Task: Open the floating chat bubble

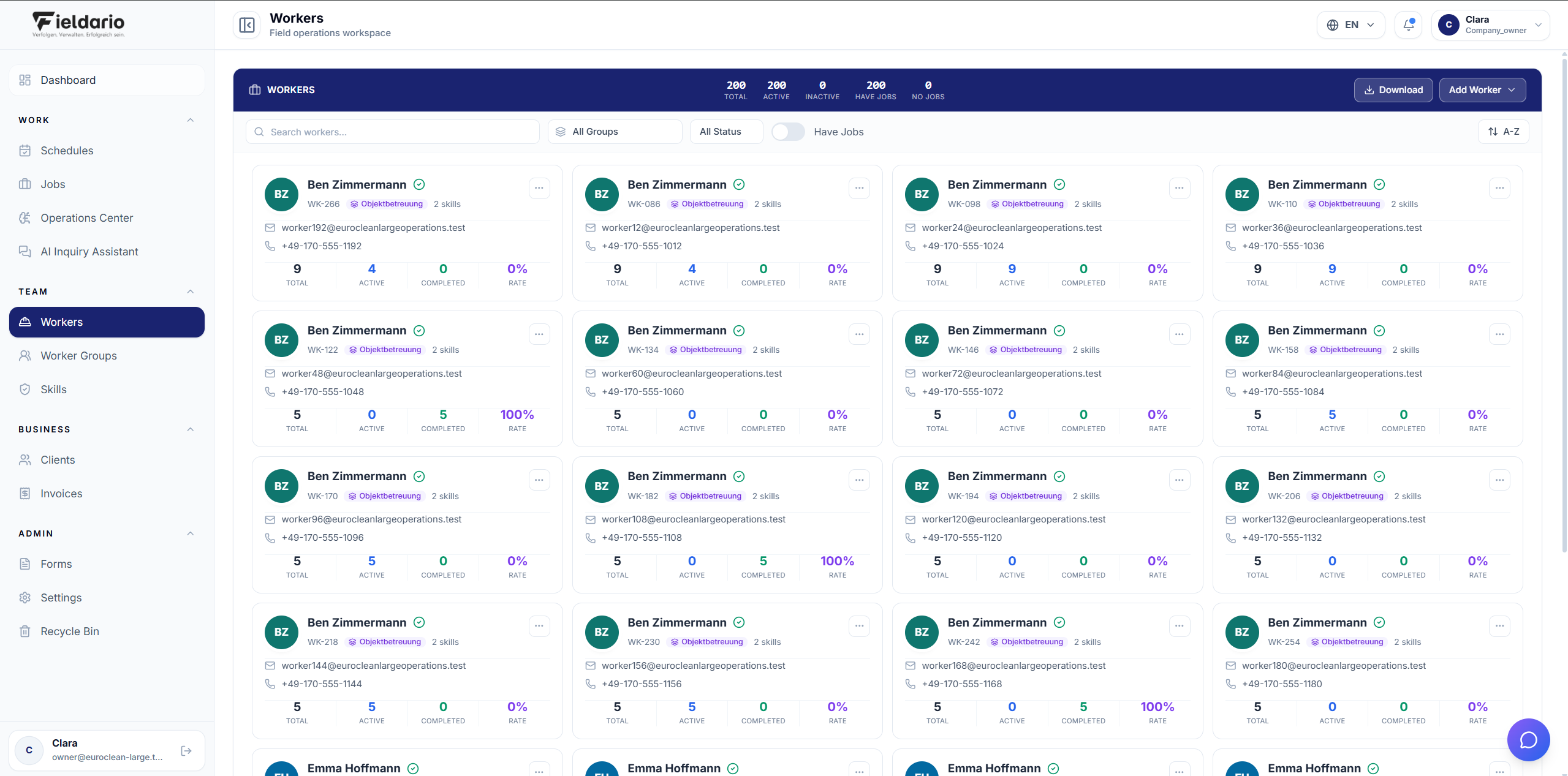Action: 1528,740
